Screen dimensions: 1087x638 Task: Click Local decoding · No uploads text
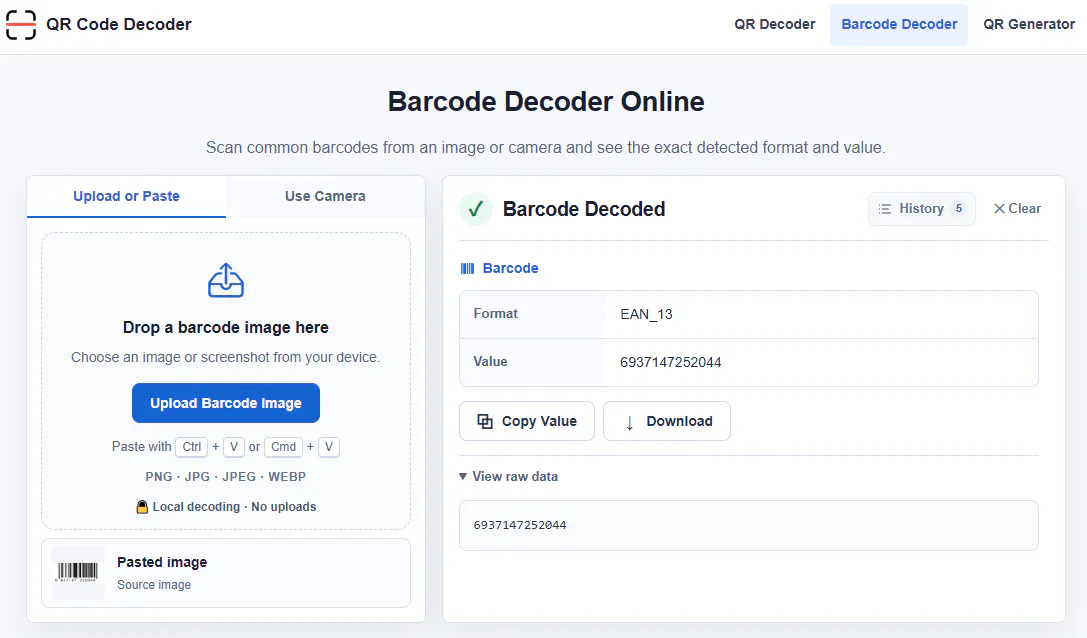[x=234, y=507]
